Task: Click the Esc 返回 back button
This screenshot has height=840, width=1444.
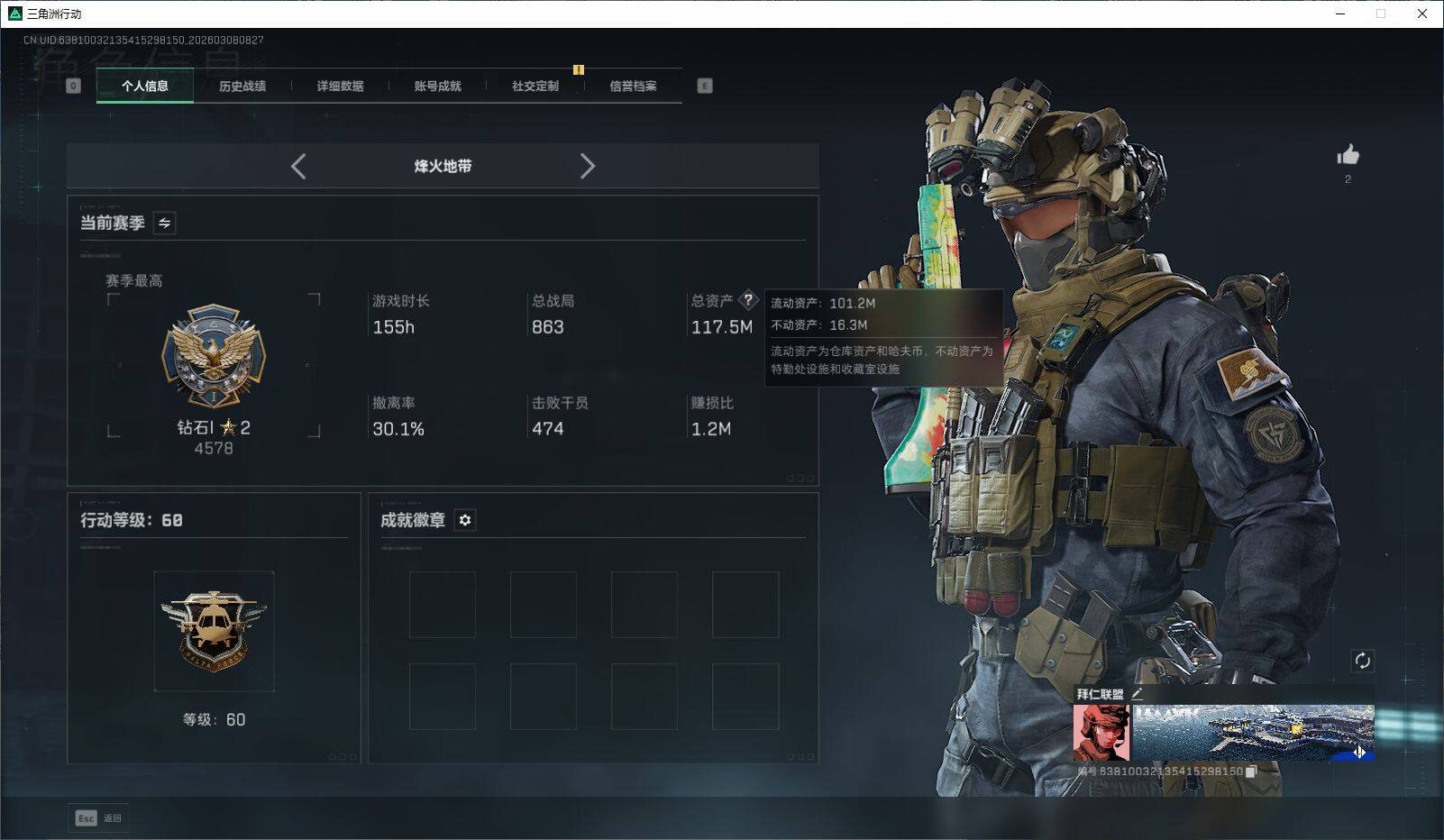Action: coord(98,817)
